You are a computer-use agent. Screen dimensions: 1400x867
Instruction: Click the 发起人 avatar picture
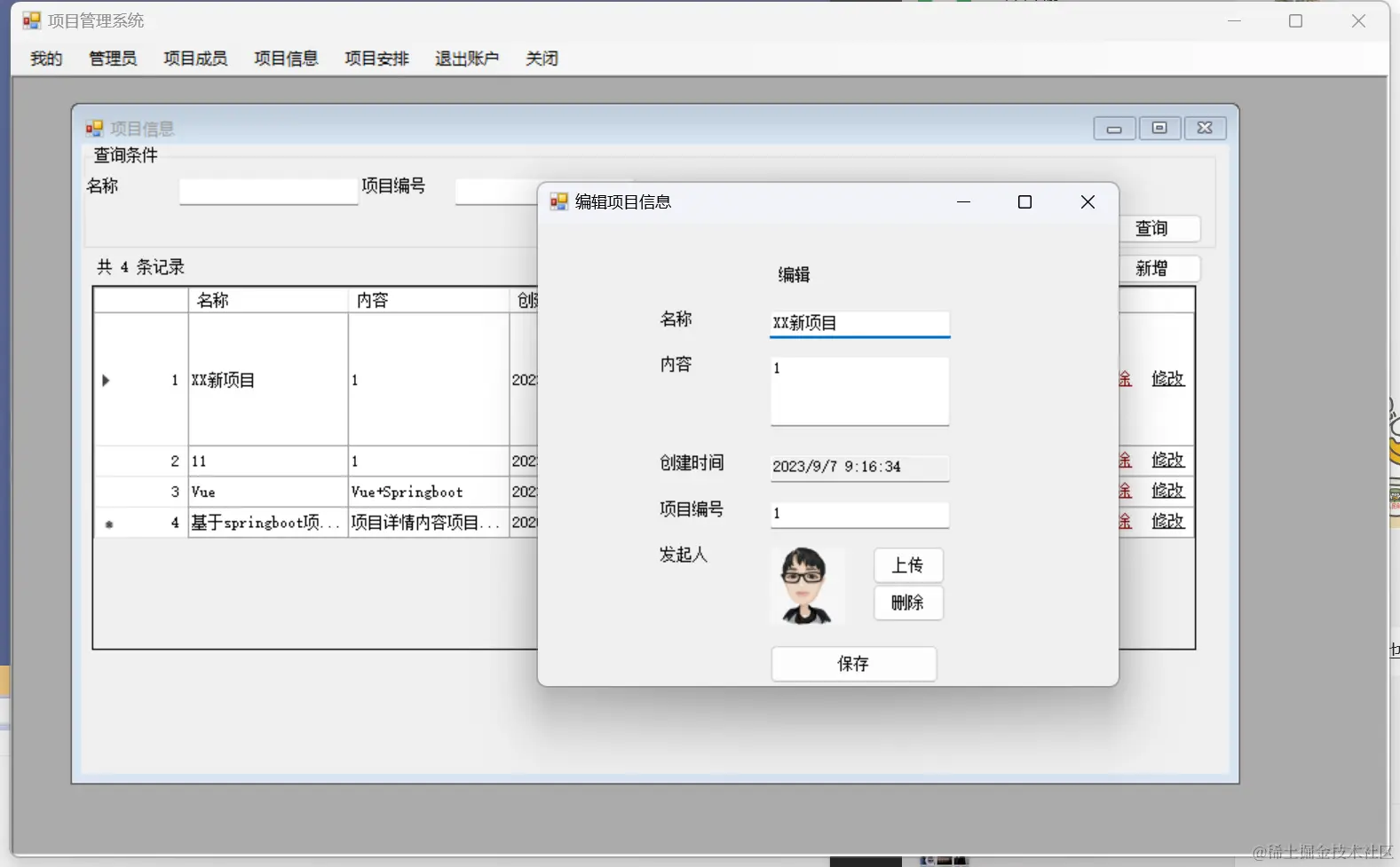tap(807, 586)
